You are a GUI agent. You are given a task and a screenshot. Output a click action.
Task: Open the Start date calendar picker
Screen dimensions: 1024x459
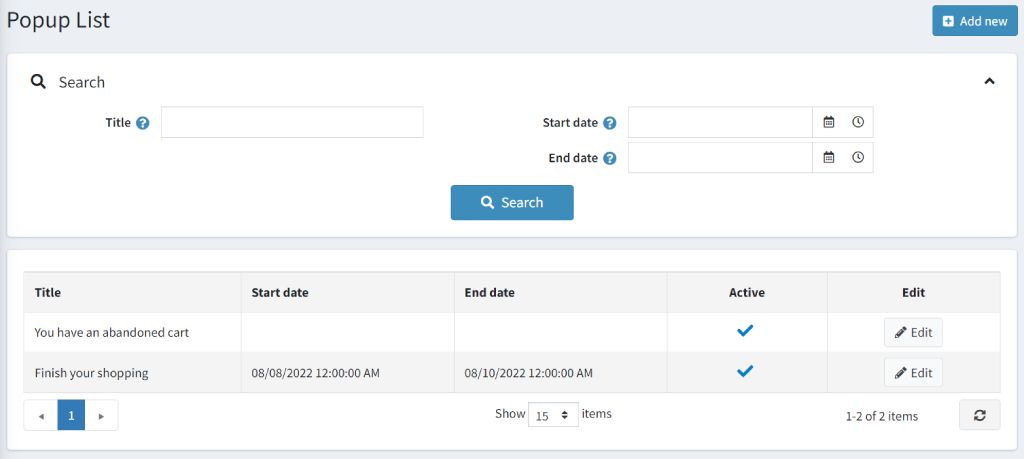828,122
